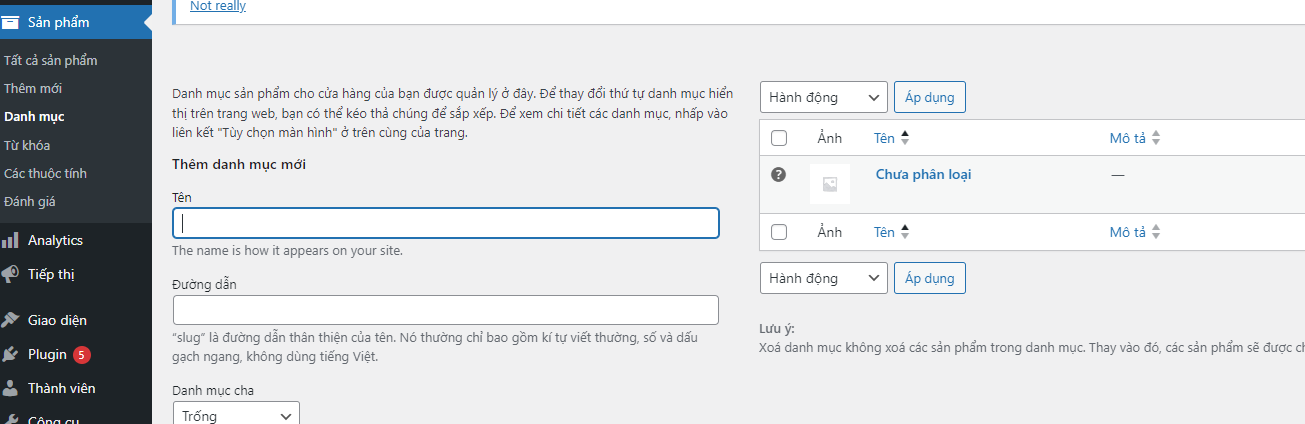Screen dimensions: 1305x424
Task: Open the top Hành động bulk action dropdown
Action: 824,97
